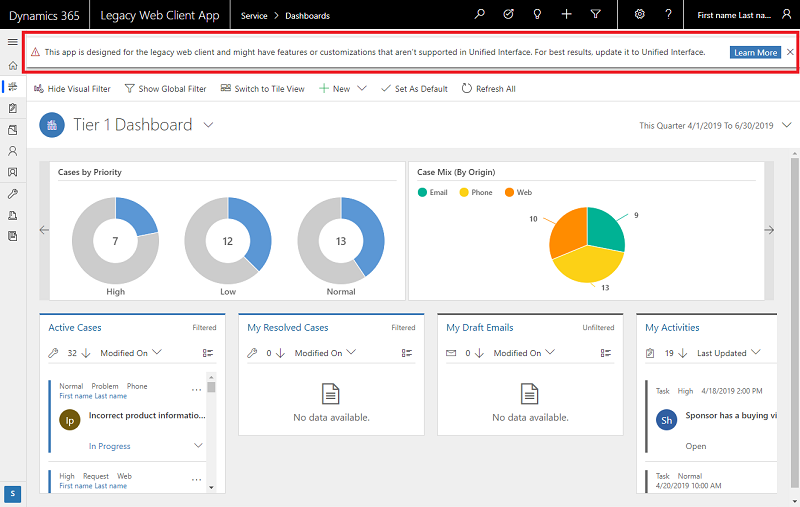Expand the Tier 1 Dashboard selector chevron
This screenshot has height=507, width=800.
[208, 125]
